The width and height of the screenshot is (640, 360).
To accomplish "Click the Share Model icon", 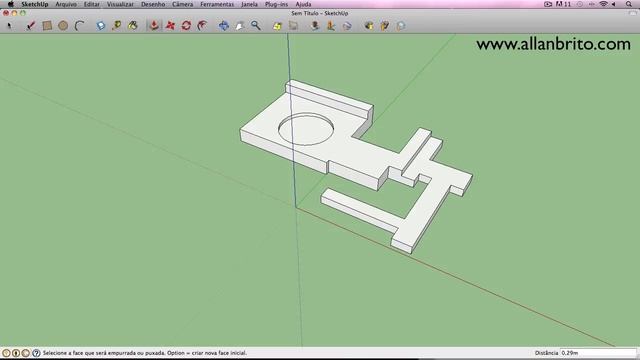I will 384,26.
